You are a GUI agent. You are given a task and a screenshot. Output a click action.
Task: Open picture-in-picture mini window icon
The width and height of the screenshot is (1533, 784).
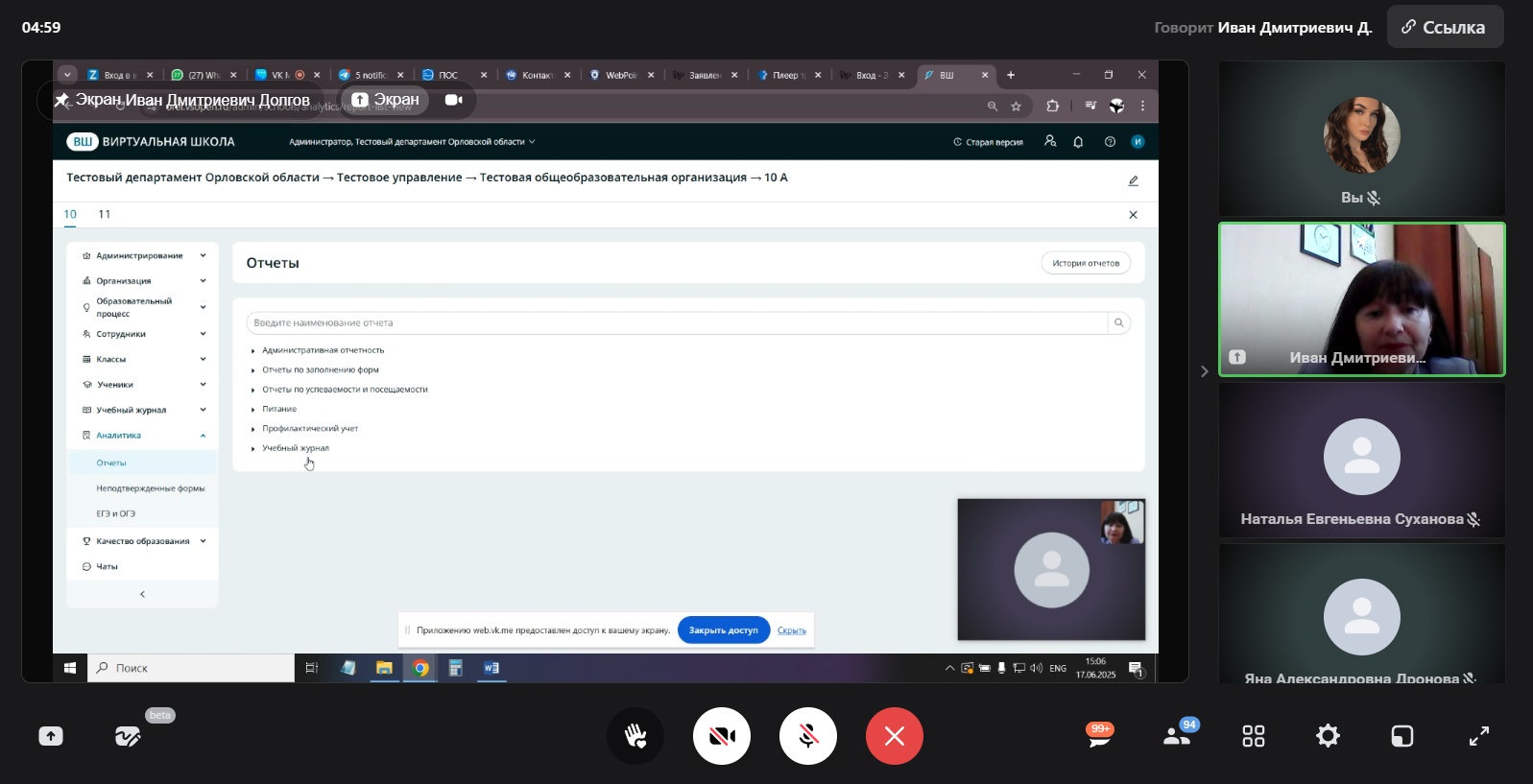[1401, 736]
